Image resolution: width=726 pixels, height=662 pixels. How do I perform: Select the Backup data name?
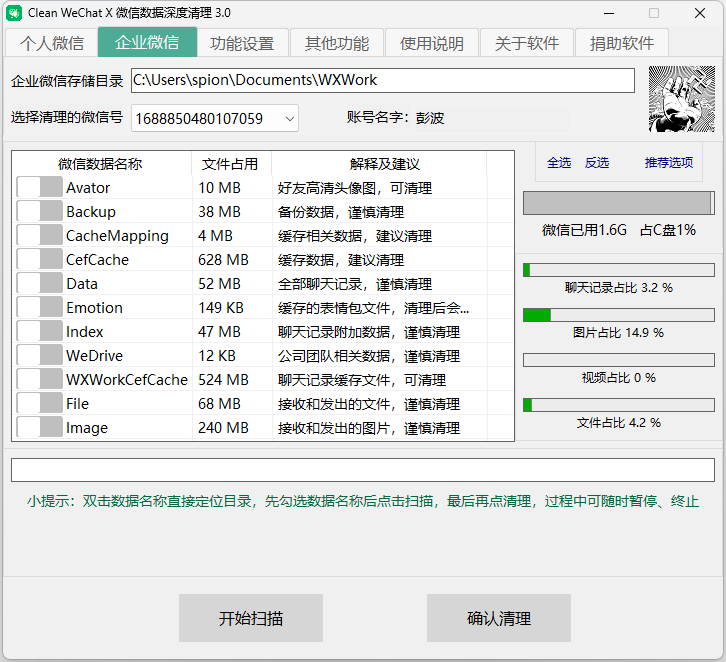(91, 212)
